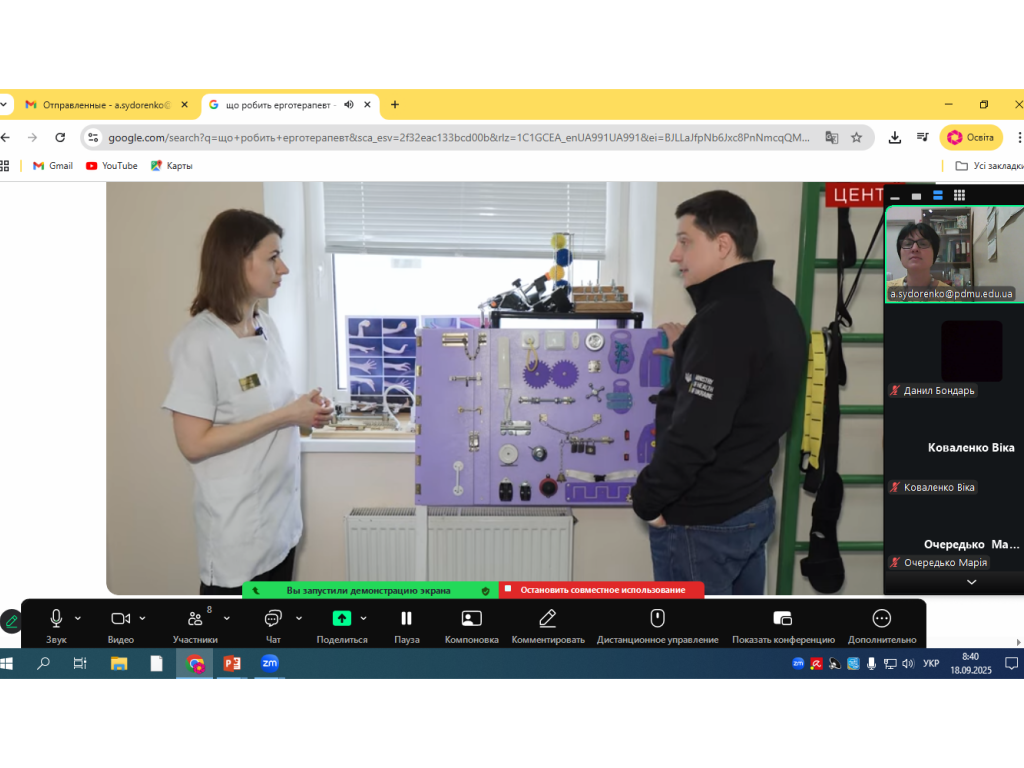Open YouTube bookmark in bookmarks bar
Image resolution: width=1024 pixels, height=768 pixels.
pyautogui.click(x=111, y=165)
